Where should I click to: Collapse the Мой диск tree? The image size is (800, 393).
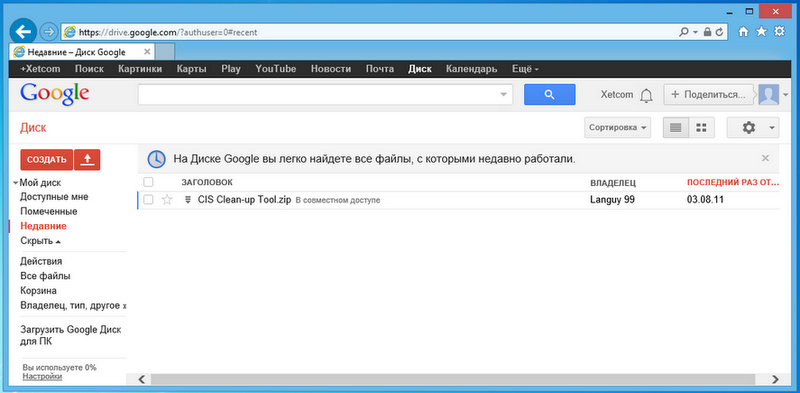click(16, 182)
